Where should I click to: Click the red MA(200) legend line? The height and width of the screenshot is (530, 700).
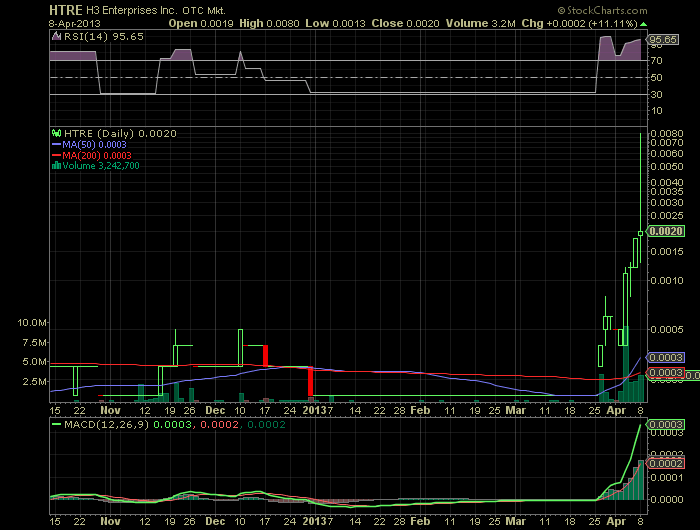(x=56, y=155)
